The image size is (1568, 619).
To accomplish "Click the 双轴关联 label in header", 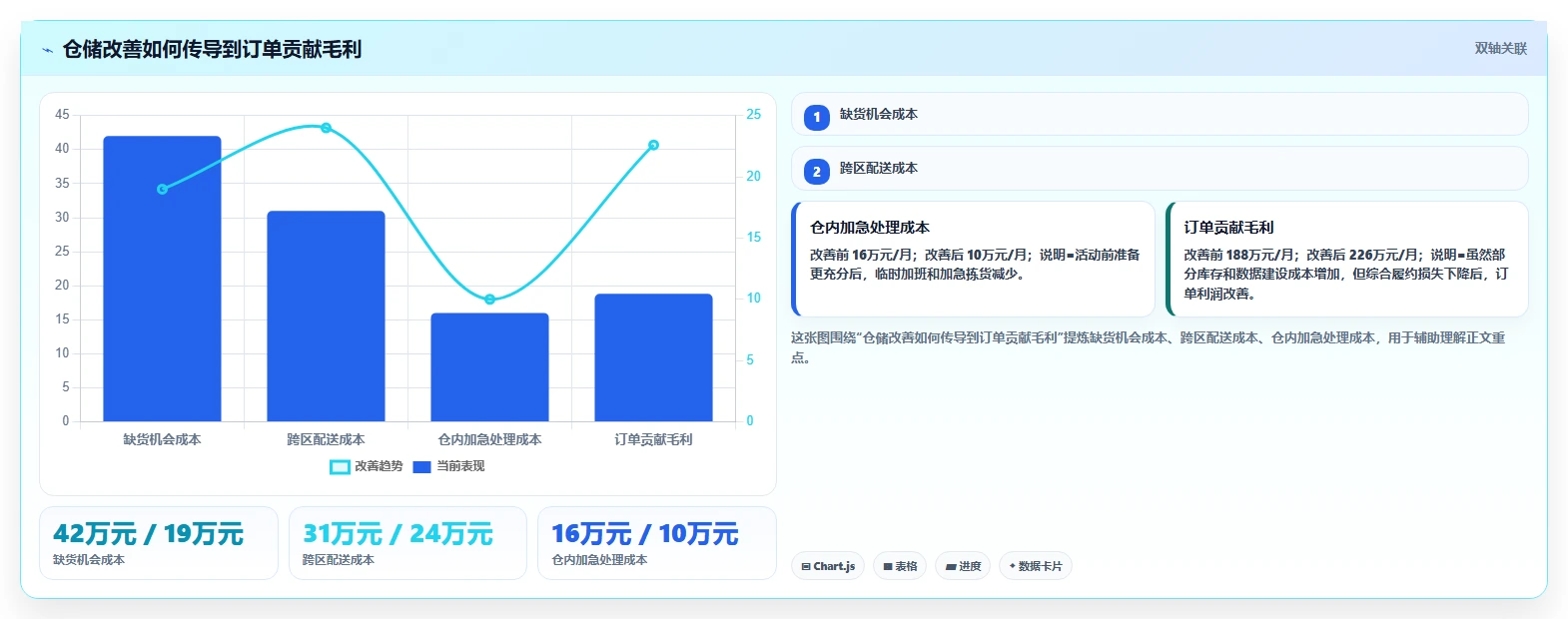I will (x=1501, y=49).
